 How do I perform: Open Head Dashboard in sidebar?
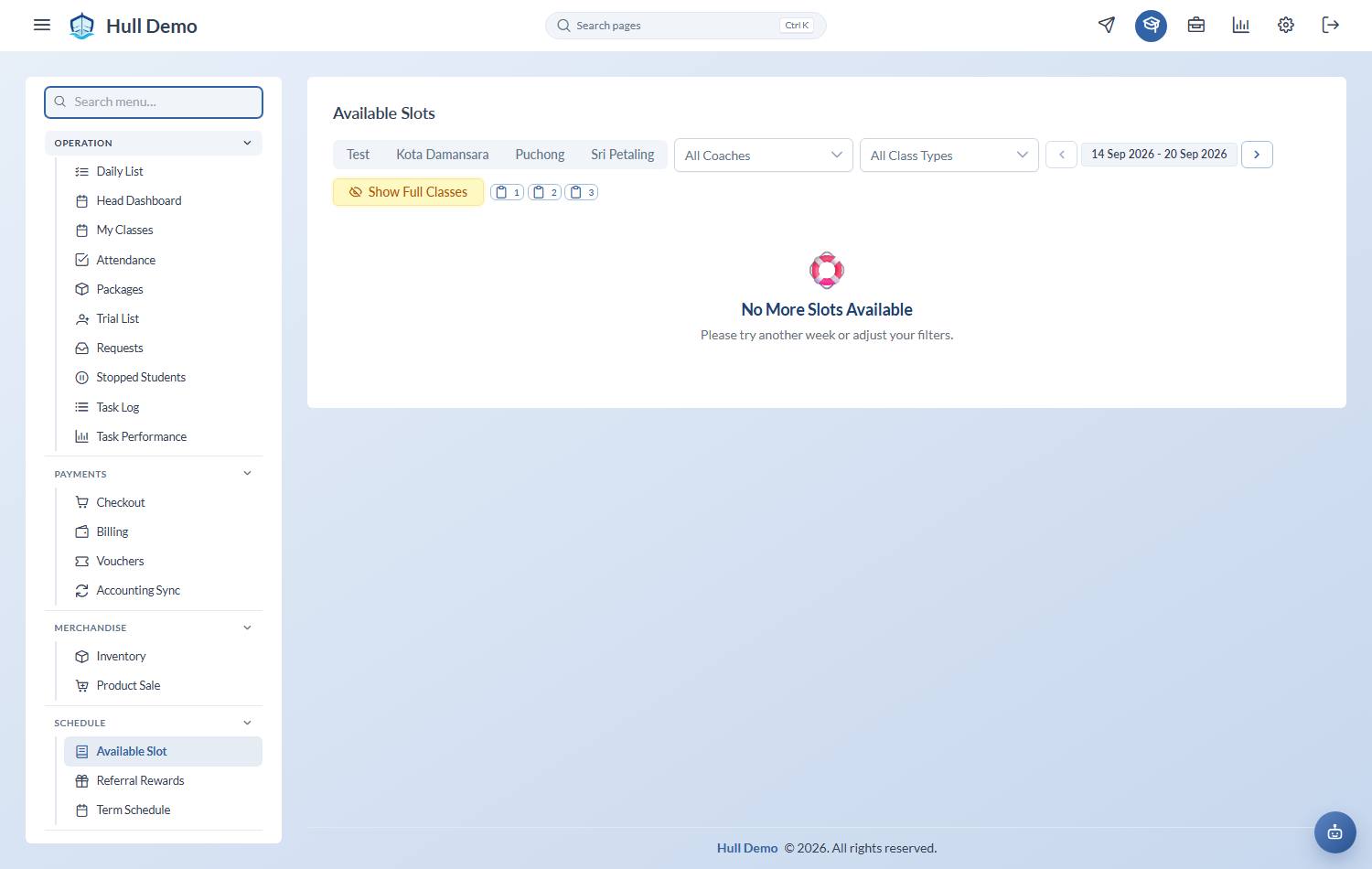click(x=163, y=200)
